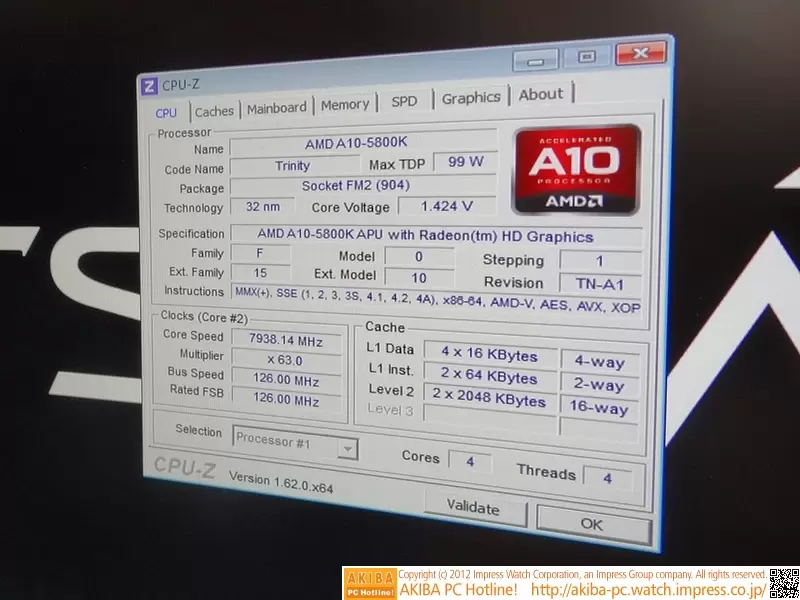Viewport: 800px width, 600px height.
Task: Switch to the Memory tab
Action: coord(346,104)
